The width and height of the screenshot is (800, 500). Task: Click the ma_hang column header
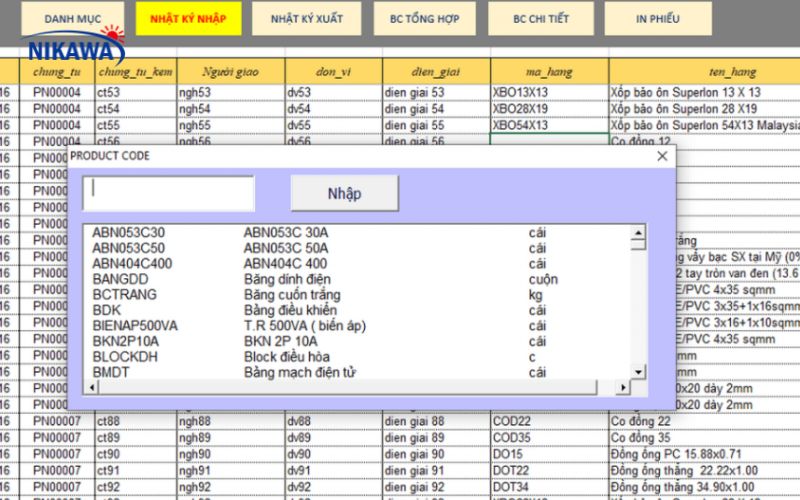548,72
